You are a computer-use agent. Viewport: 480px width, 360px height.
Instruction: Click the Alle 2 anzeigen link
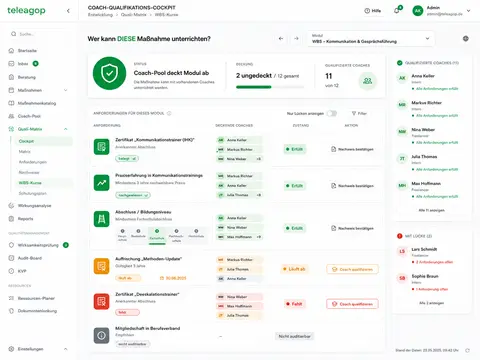click(x=431, y=303)
